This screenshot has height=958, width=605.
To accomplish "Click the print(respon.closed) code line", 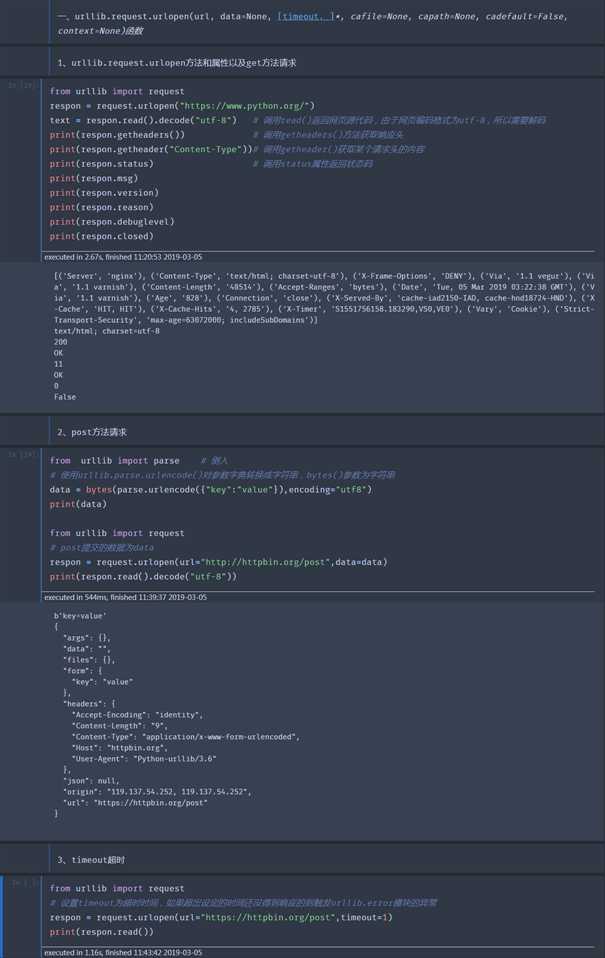I will coord(101,237).
